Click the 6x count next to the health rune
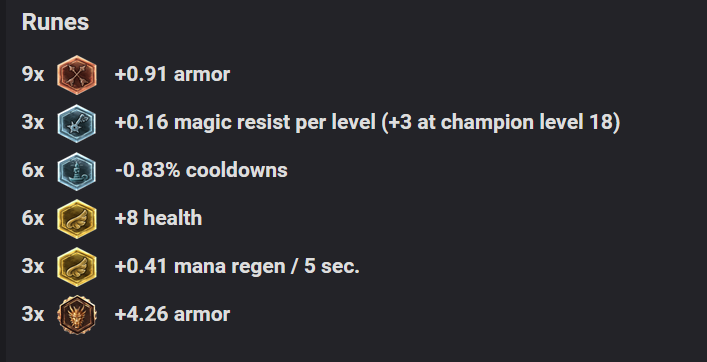This screenshot has width=707, height=362. point(33,218)
